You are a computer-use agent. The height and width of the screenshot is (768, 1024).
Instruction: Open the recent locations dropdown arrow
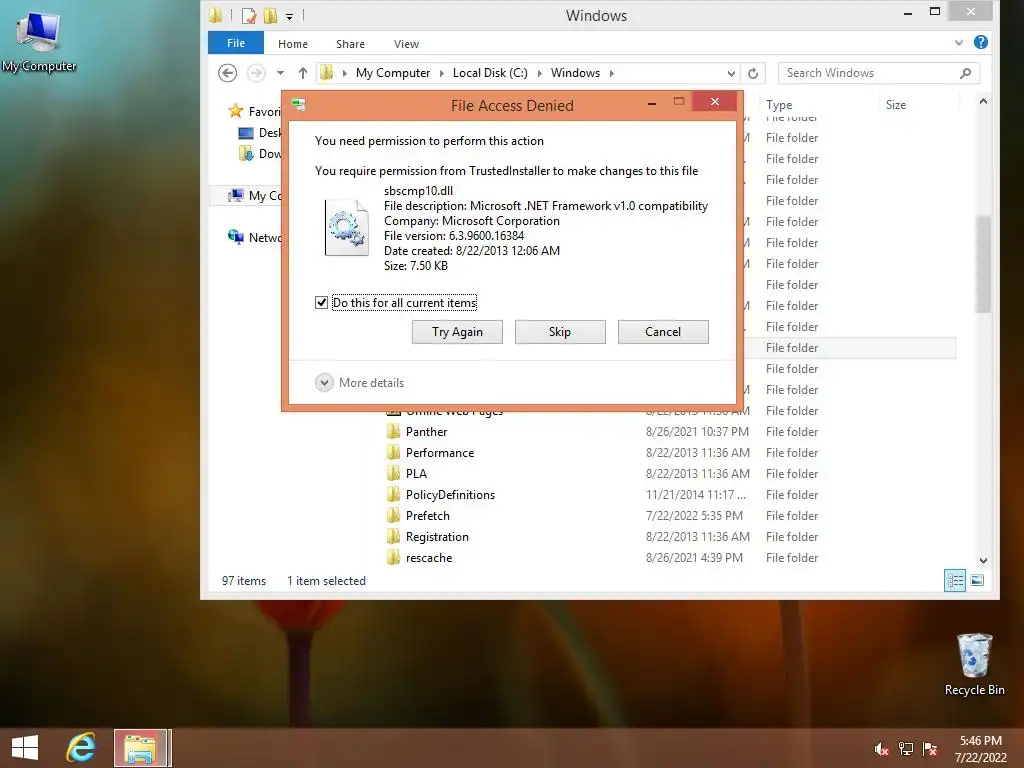pyautogui.click(x=280, y=73)
